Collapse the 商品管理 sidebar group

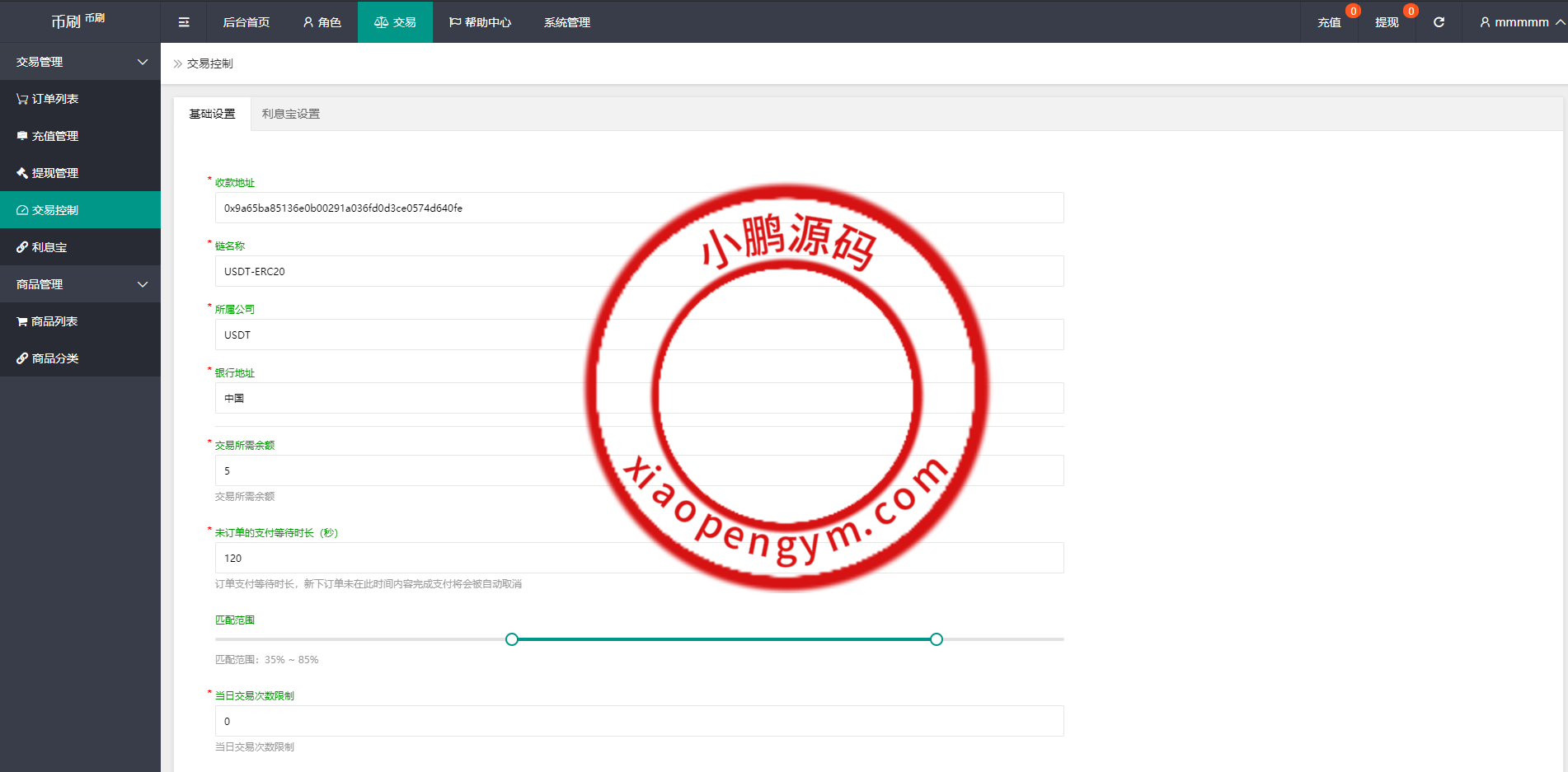click(x=80, y=284)
